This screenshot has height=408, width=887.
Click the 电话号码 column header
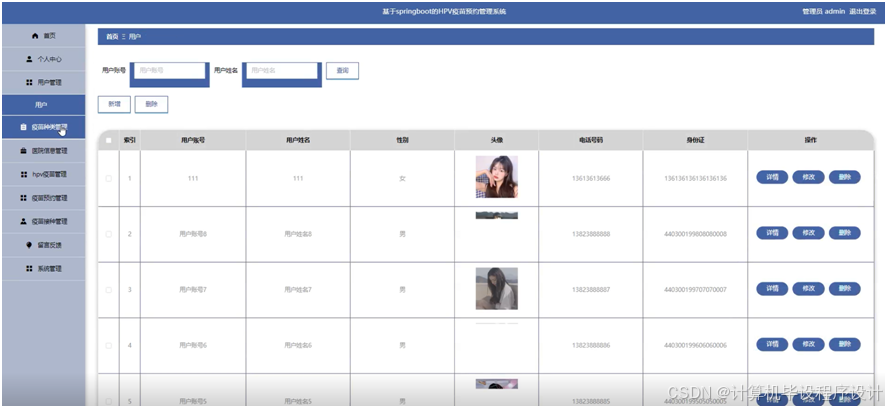[x=591, y=140]
